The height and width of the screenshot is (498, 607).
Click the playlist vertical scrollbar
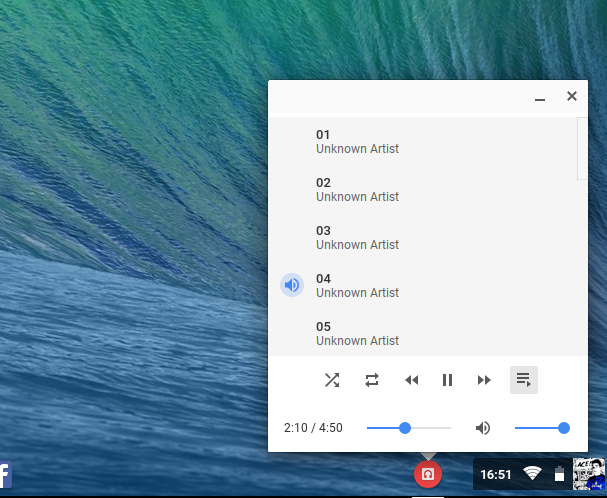click(582, 150)
